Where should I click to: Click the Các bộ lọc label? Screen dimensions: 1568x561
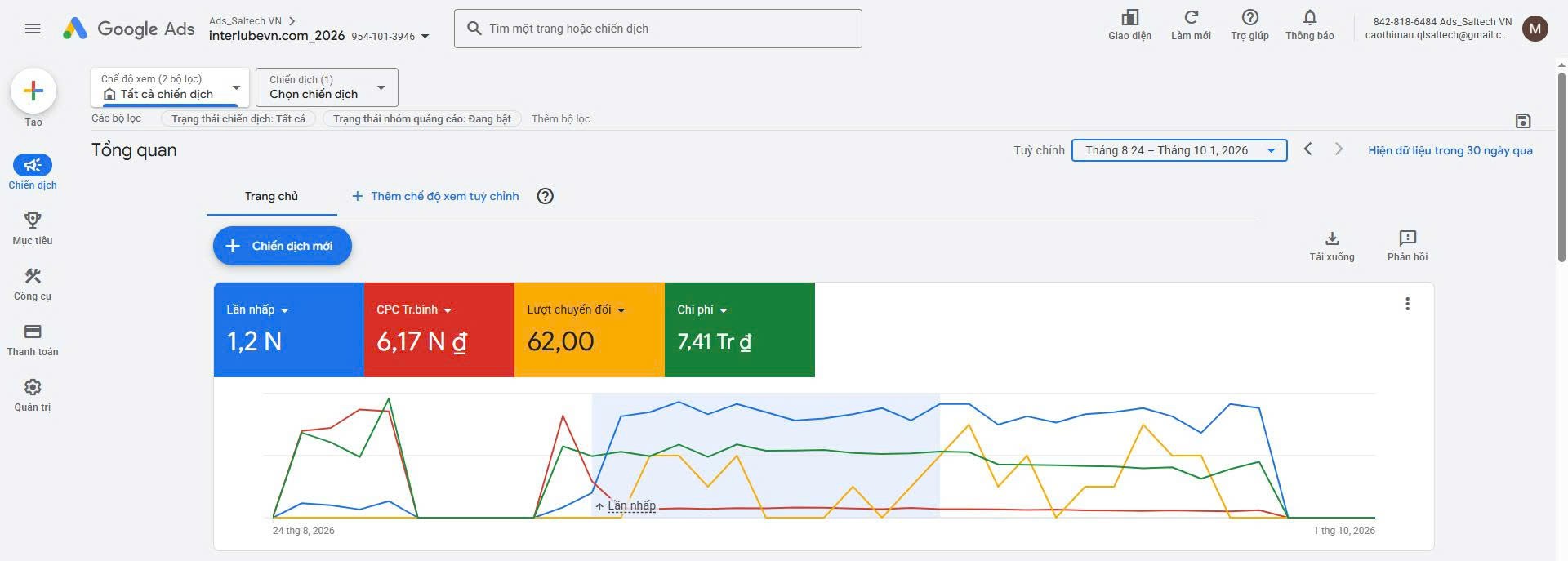pos(116,118)
